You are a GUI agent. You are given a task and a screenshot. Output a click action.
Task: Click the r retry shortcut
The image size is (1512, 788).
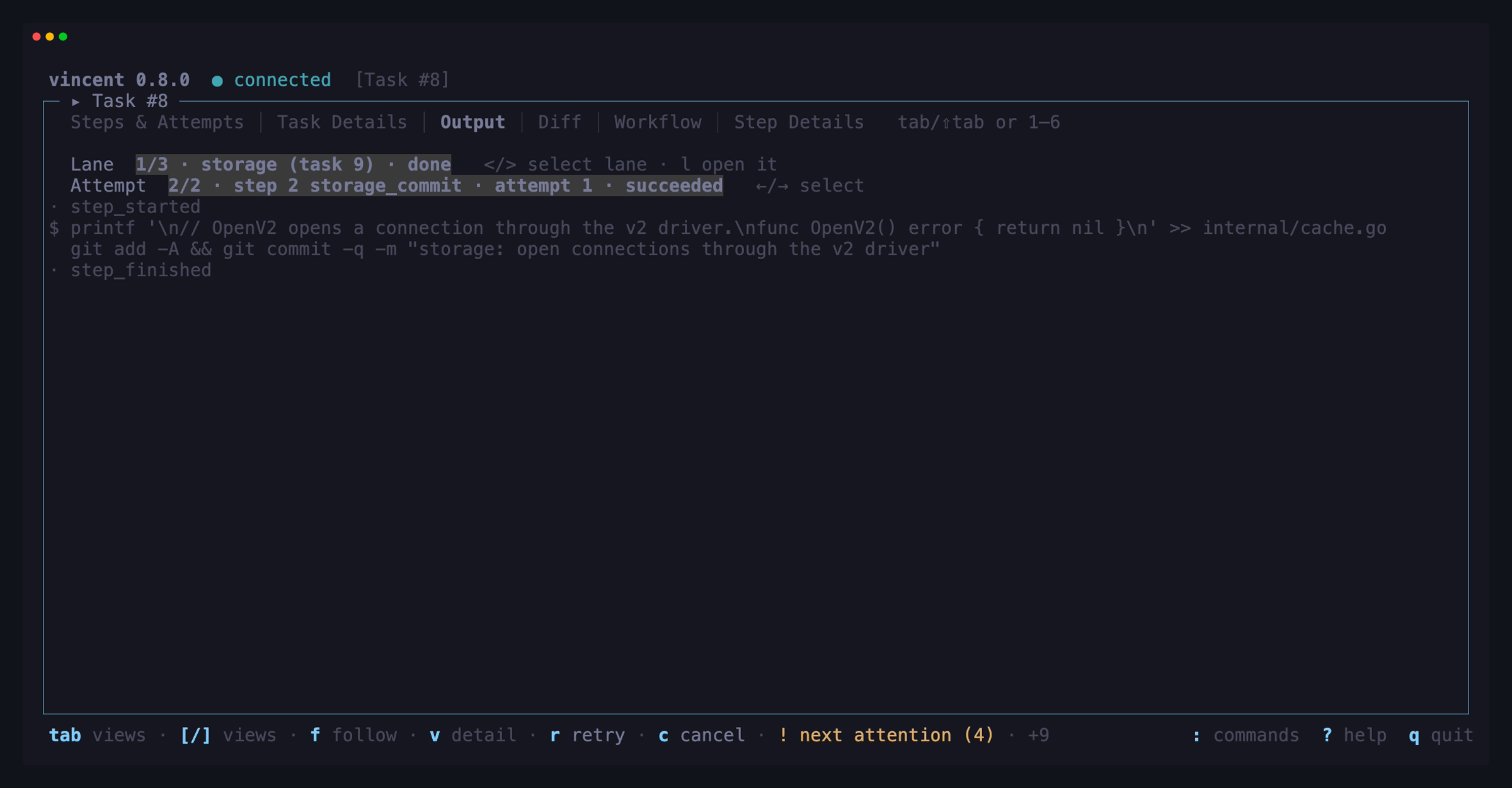587,735
